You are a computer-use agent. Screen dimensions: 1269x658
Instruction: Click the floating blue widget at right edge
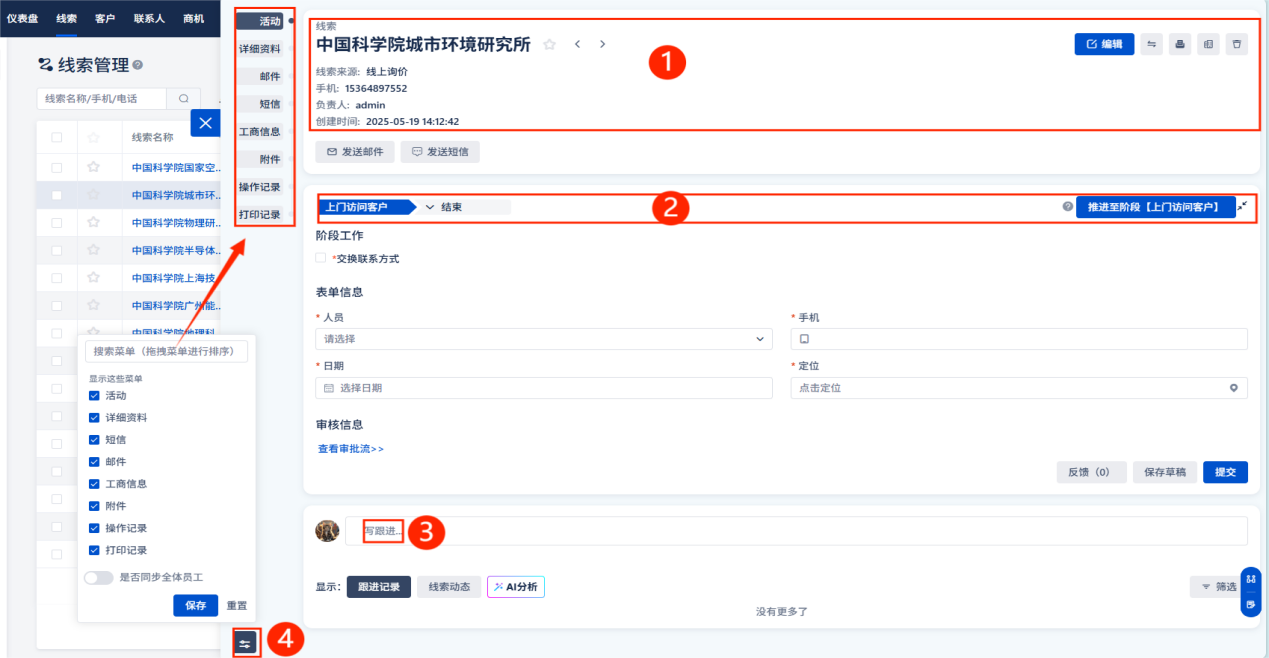[x=1250, y=592]
